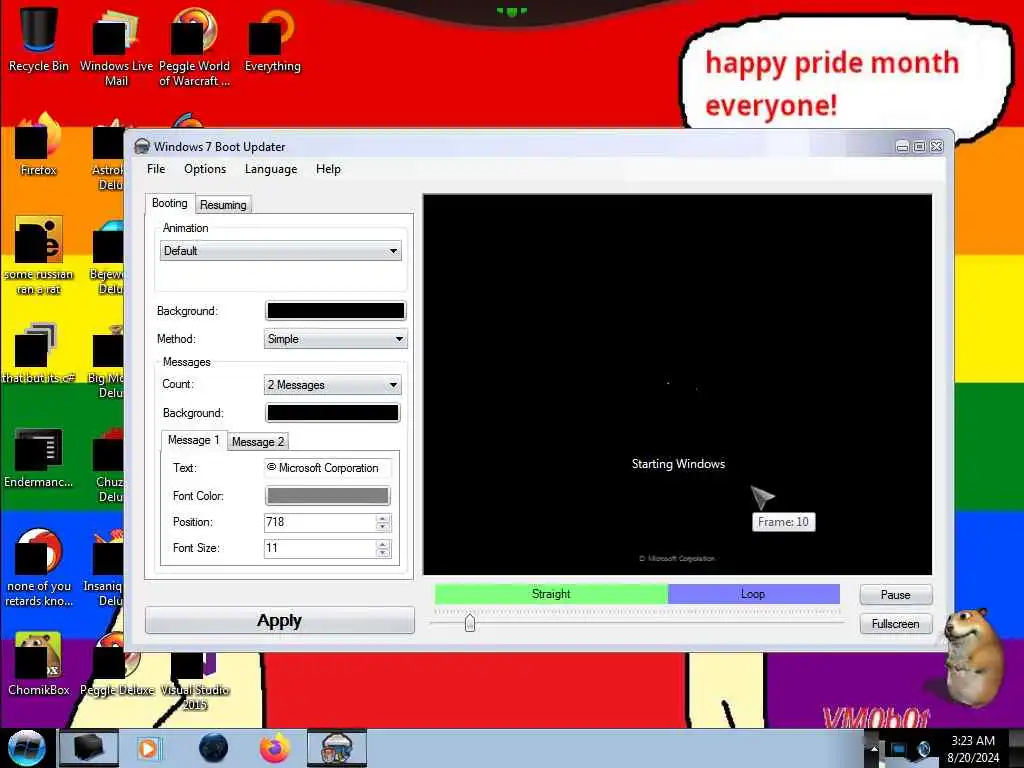Screen dimensions: 1024x768
Task: Click the Boot Updater title bar icon
Action: point(142,146)
